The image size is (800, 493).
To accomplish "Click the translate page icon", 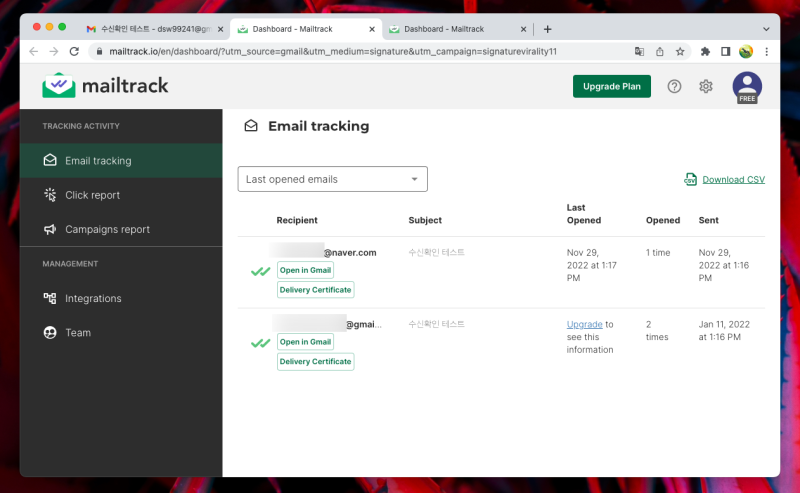I will point(639,52).
